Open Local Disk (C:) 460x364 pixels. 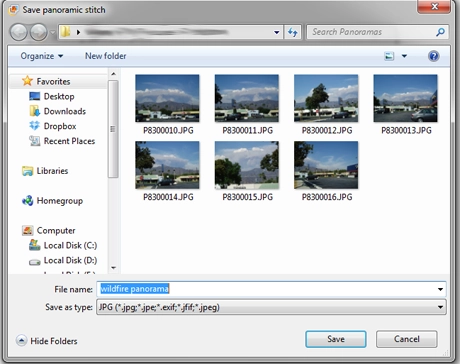pyautogui.click(x=70, y=246)
